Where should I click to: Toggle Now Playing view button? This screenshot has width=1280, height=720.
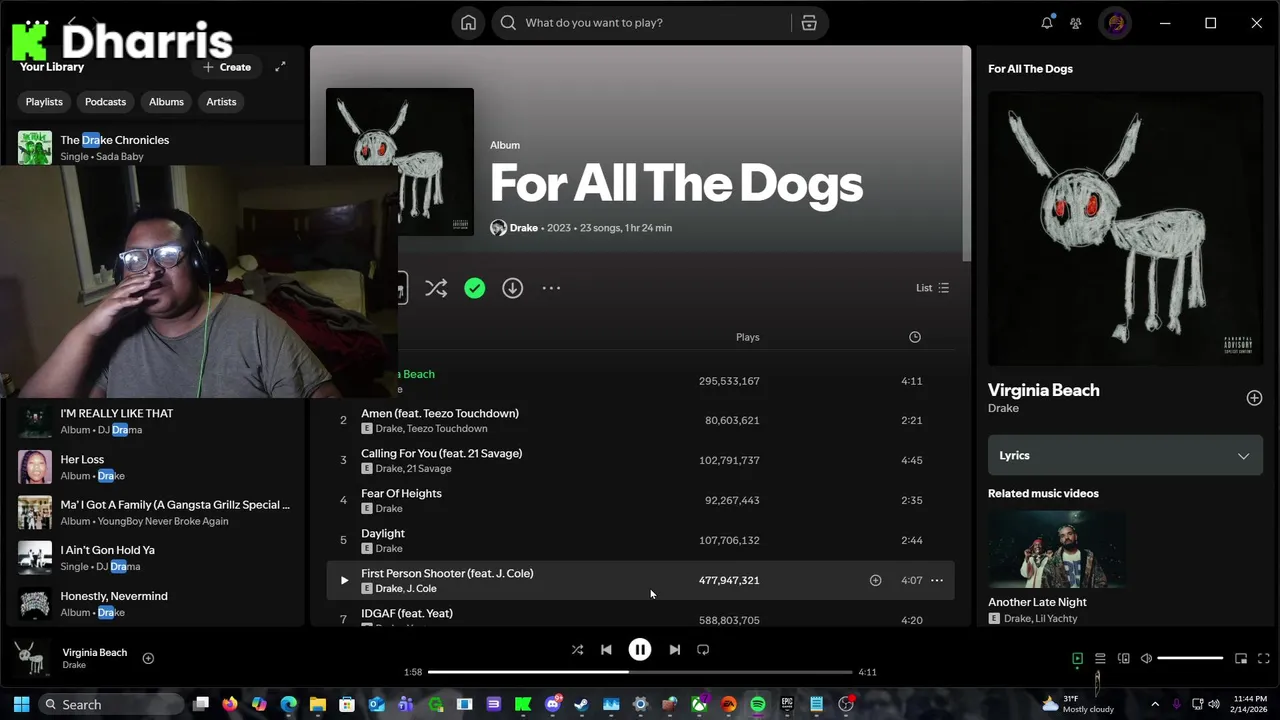click(1077, 658)
